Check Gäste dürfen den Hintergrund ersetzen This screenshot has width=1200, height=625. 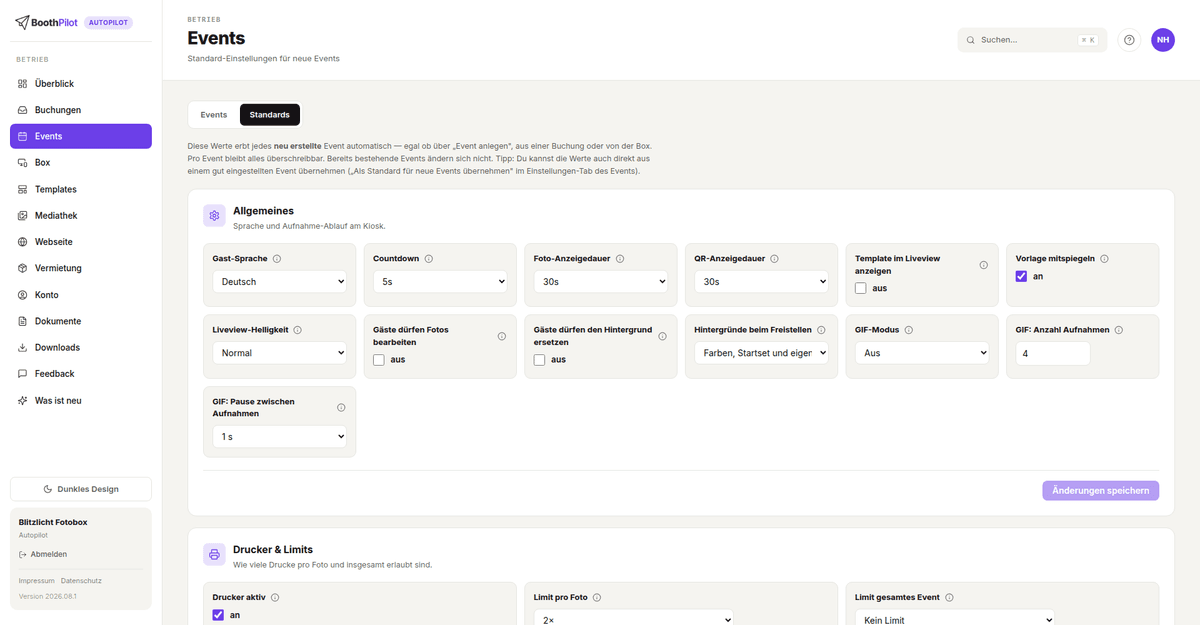540,360
